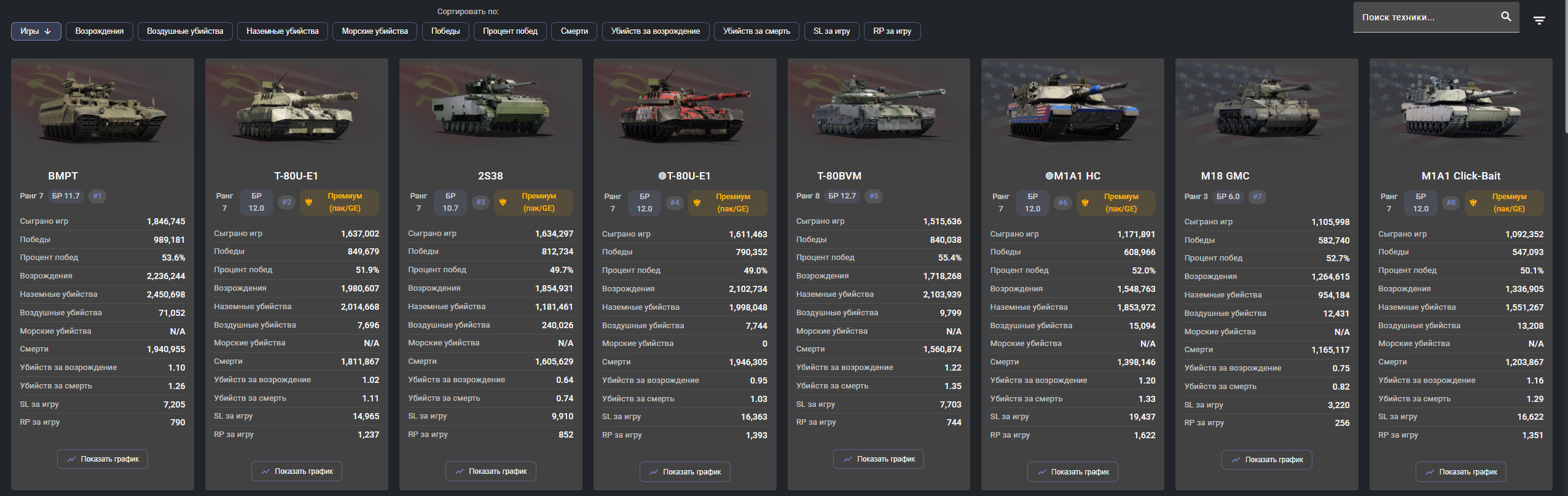Sort the list by Победы
The height and width of the screenshot is (496, 1568).
(x=445, y=31)
